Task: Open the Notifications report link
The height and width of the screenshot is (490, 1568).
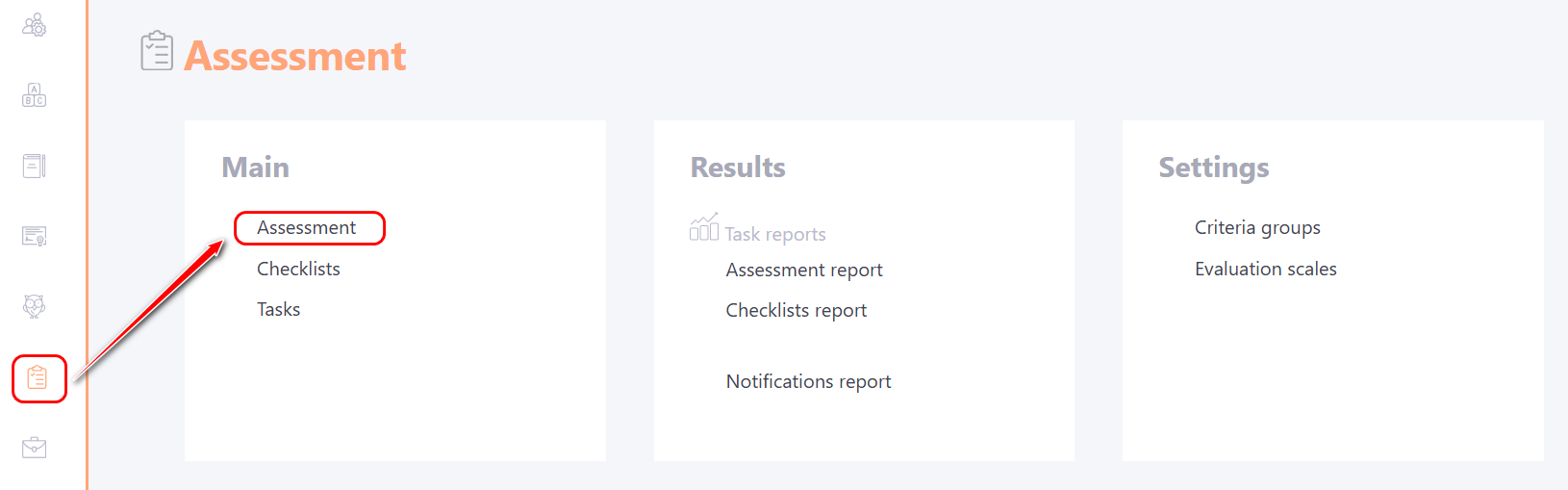Action: pyautogui.click(x=808, y=382)
